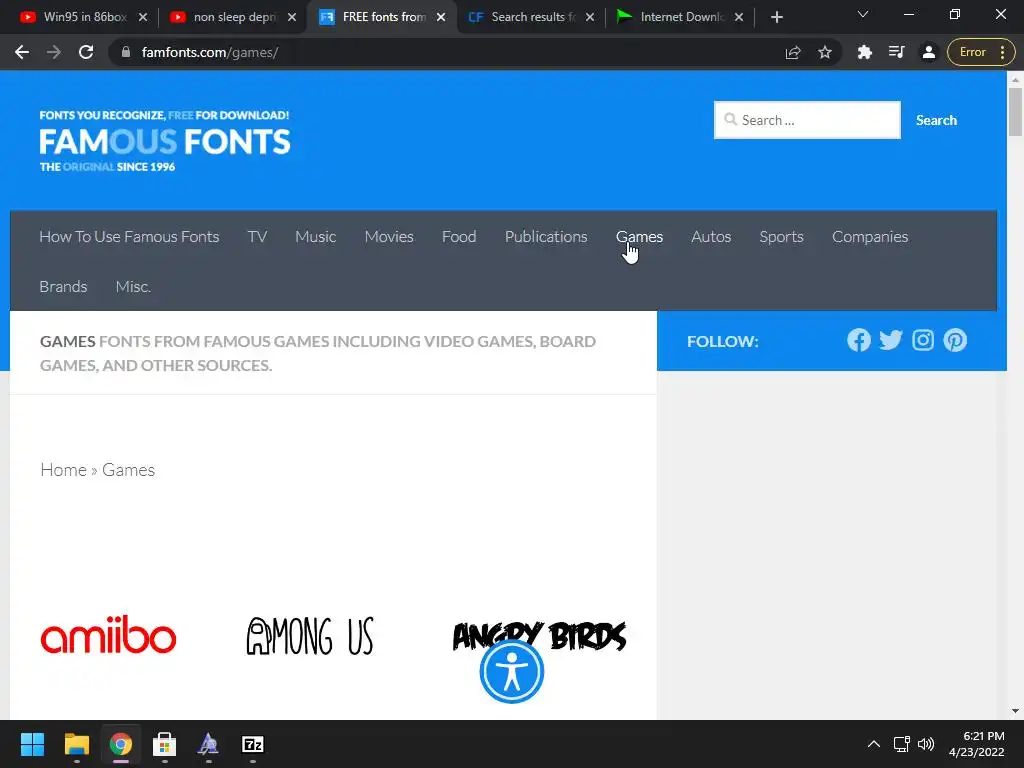Open the amiibo font thumbnail

108,634
